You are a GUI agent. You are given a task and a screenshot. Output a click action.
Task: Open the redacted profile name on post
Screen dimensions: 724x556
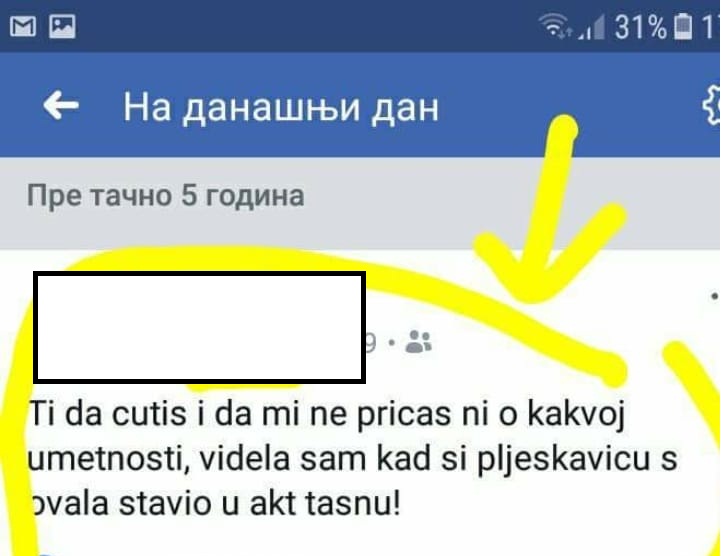pyautogui.click(x=199, y=327)
